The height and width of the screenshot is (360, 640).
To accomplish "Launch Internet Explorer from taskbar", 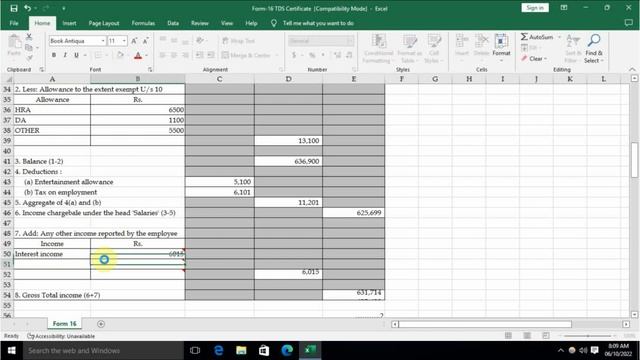I will point(218,350).
